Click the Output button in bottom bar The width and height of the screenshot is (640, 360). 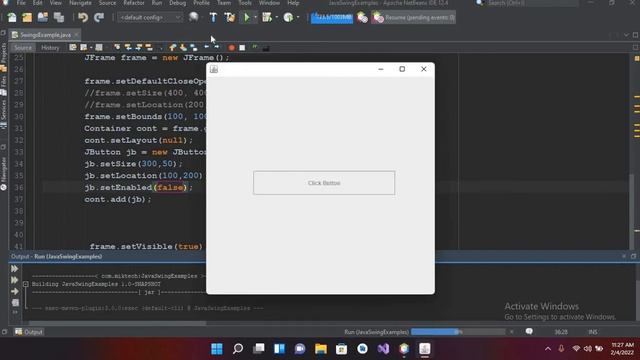click(29, 332)
